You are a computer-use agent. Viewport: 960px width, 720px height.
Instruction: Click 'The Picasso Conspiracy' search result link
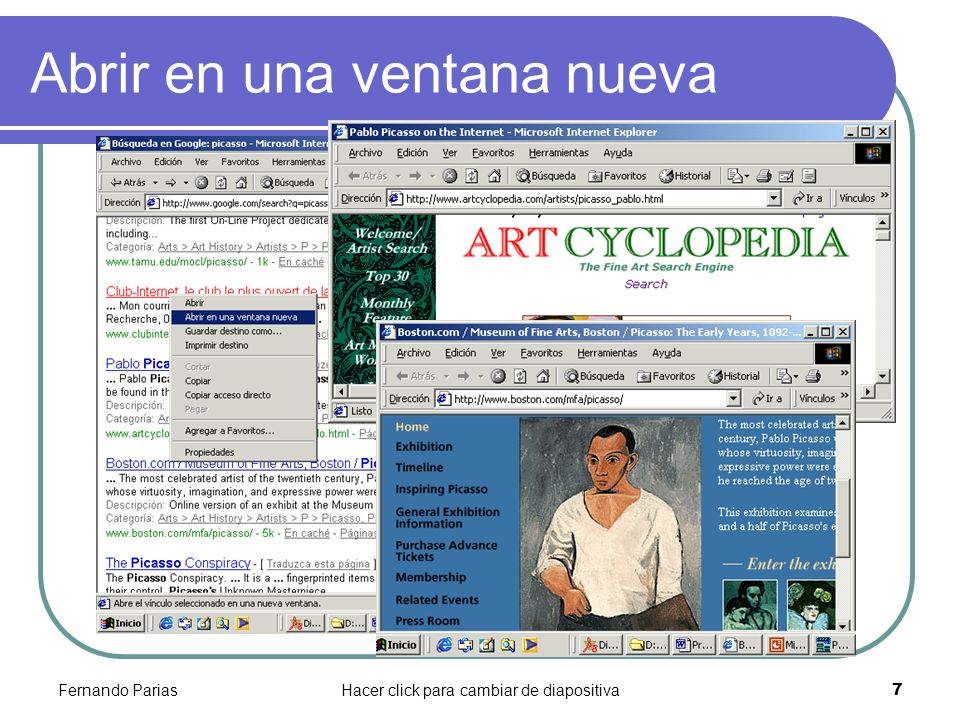pos(178,563)
